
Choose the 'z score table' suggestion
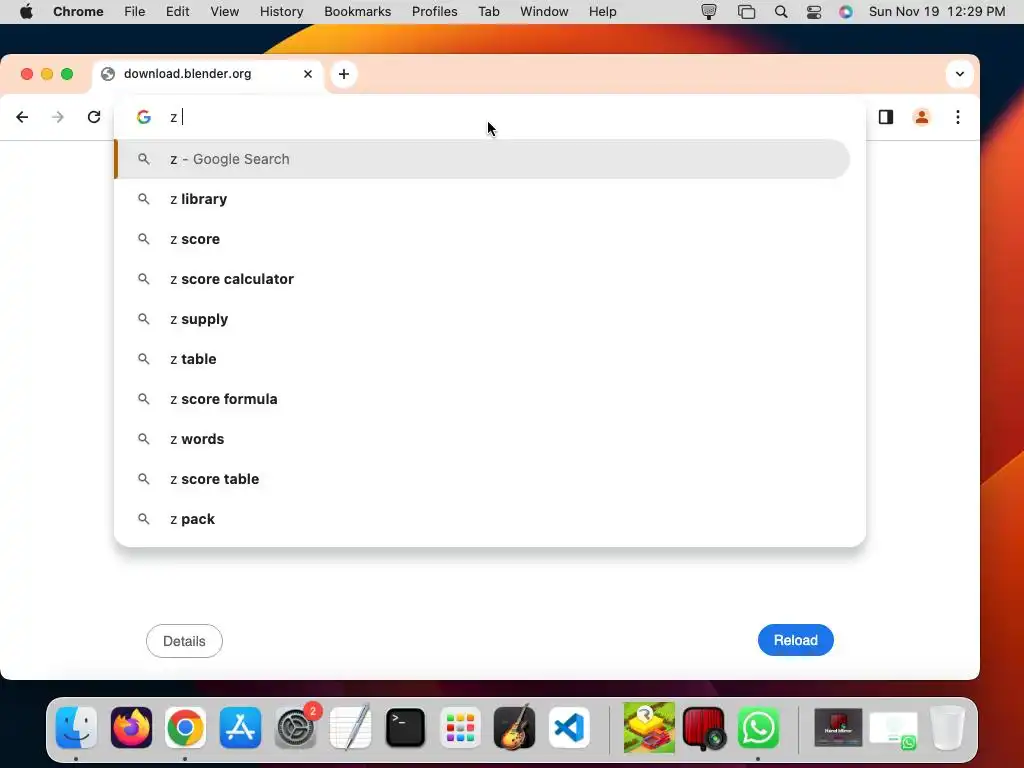tap(482, 479)
